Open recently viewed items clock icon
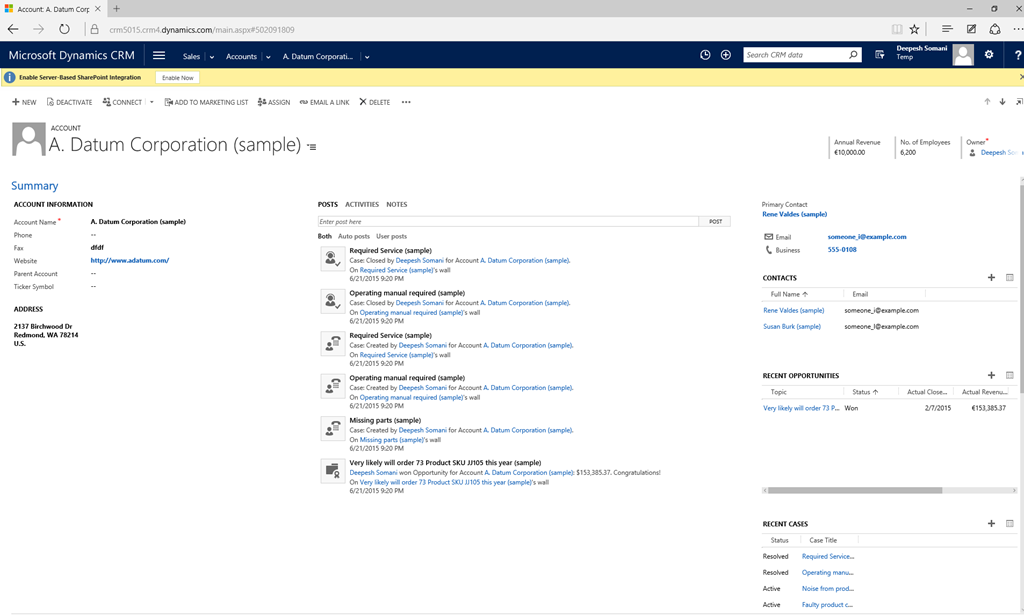The height and width of the screenshot is (615, 1024). pyautogui.click(x=705, y=55)
